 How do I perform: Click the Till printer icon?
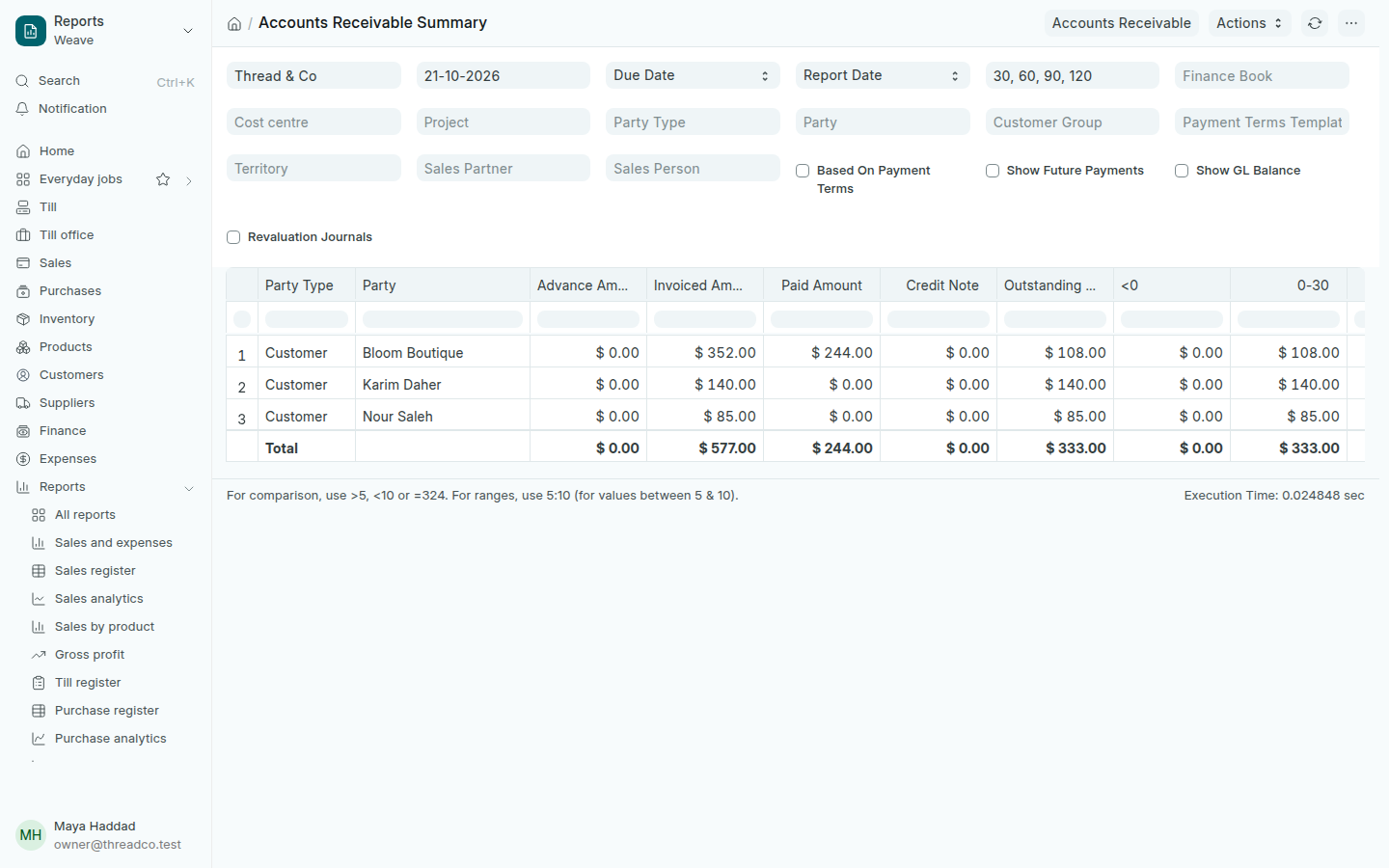click(23, 207)
